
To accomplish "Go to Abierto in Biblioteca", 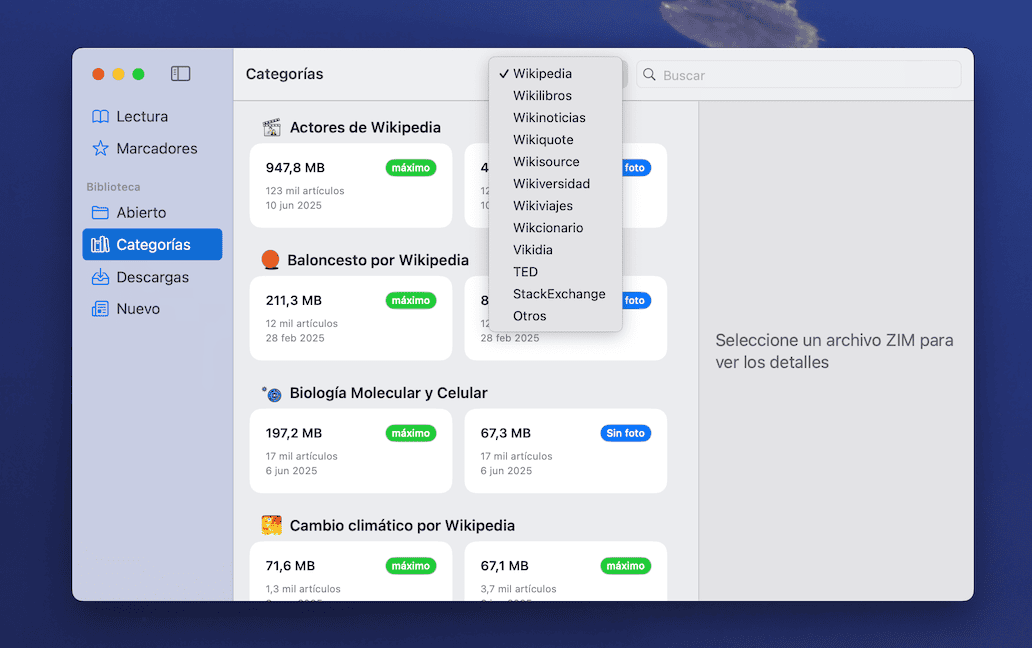I will coord(152,212).
